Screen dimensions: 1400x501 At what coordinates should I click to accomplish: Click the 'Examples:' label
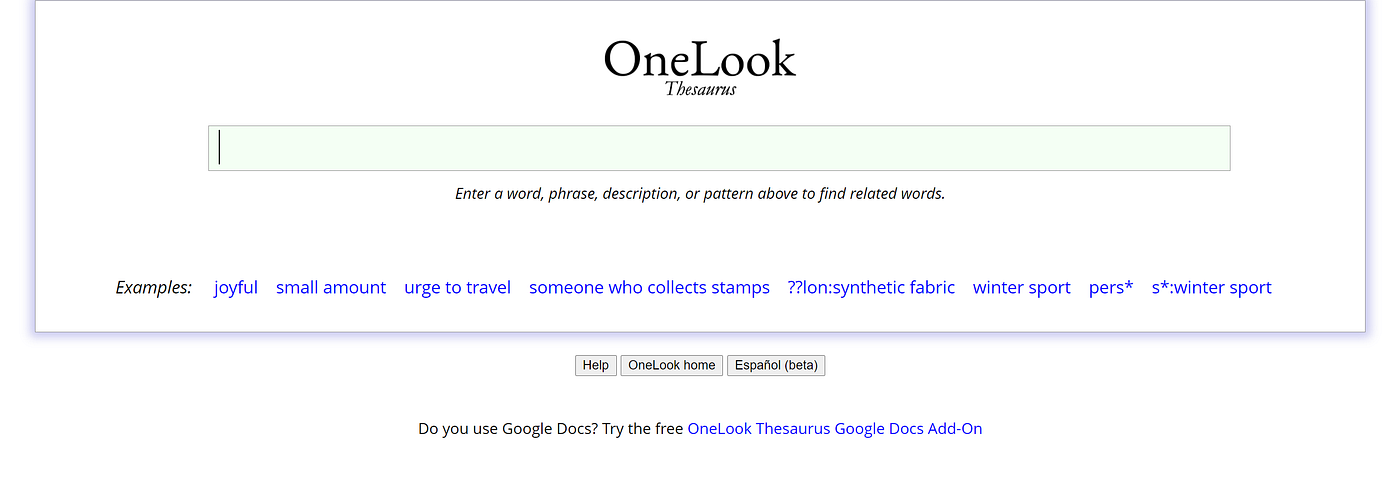pos(154,287)
